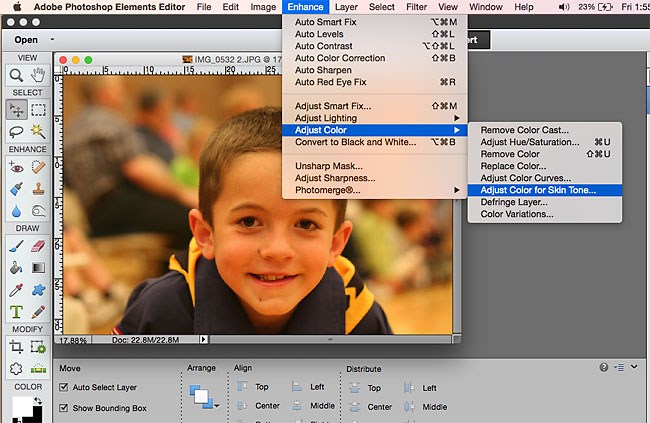Image resolution: width=650 pixels, height=423 pixels.
Task: Align layers to Center
Action: click(x=258, y=406)
